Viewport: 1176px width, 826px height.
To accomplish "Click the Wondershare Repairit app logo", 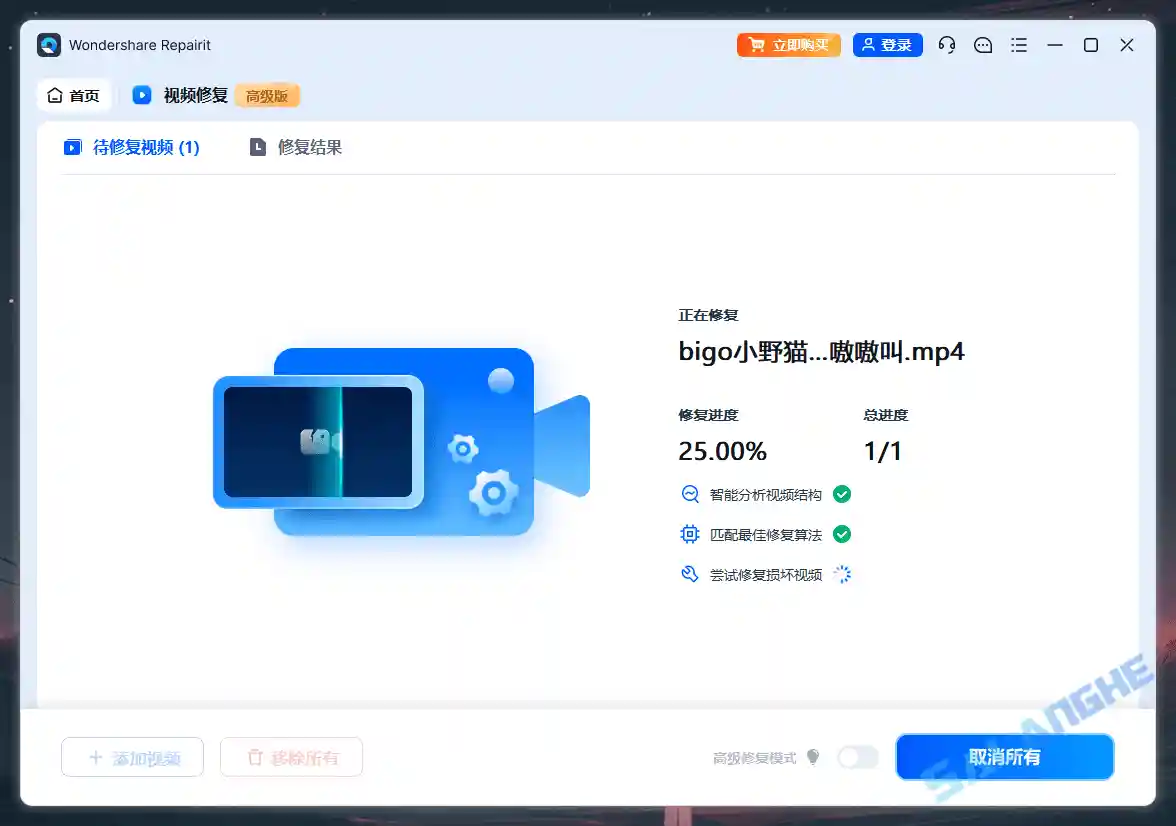I will click(x=49, y=45).
